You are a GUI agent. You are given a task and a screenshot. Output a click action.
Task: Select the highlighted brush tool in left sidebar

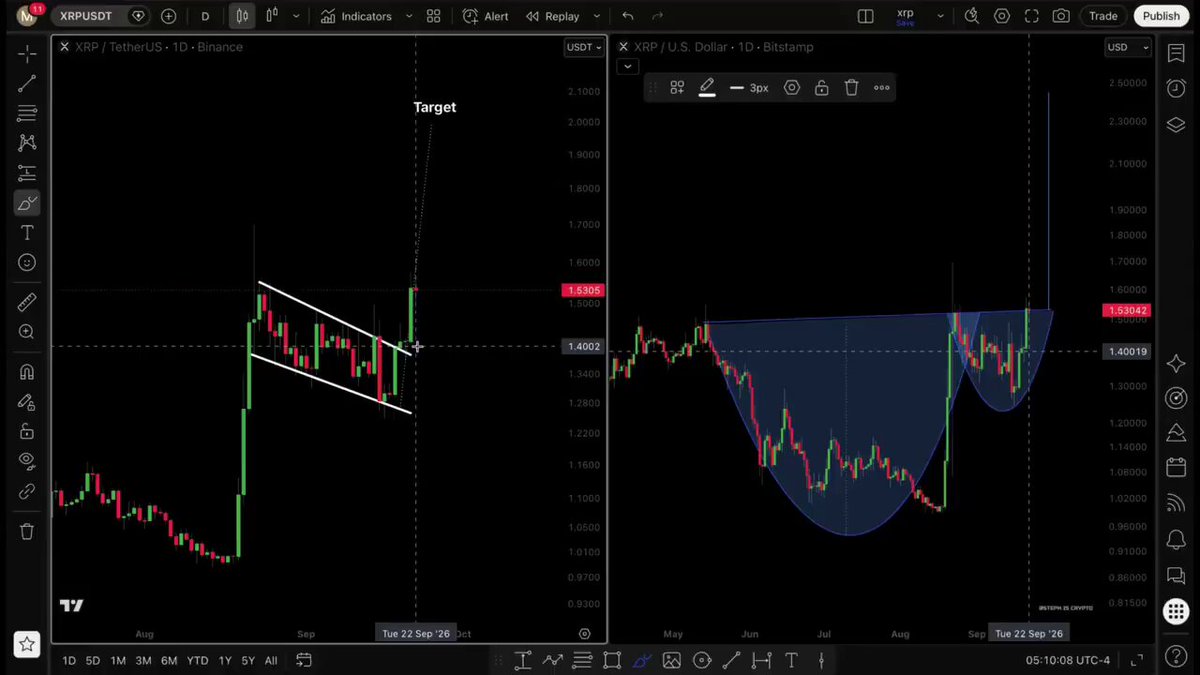(x=27, y=203)
